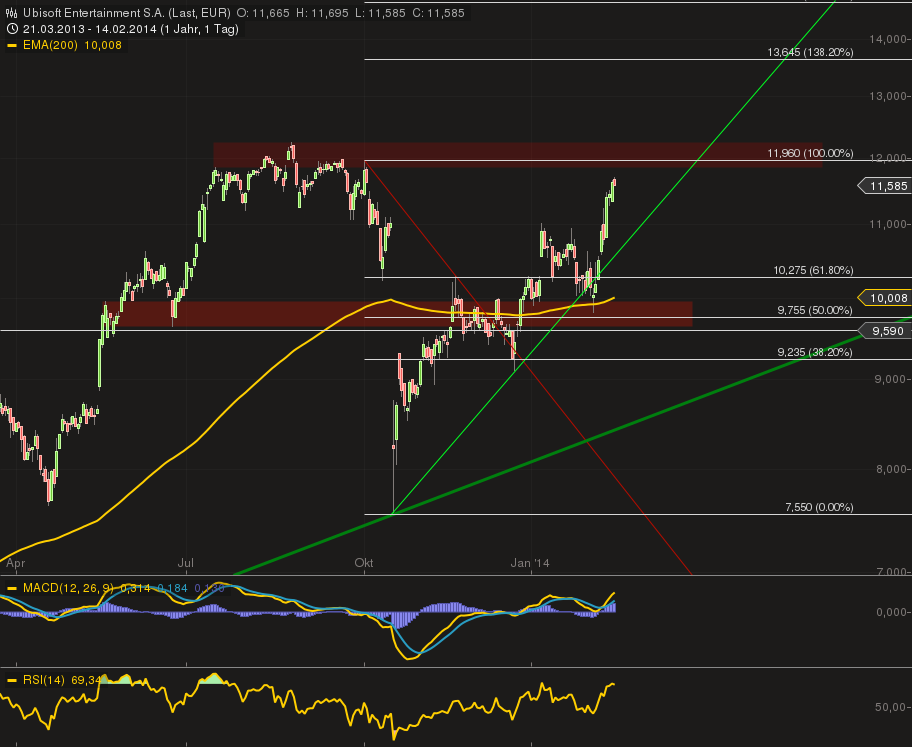The width and height of the screenshot is (912, 747).
Task: Click the clock icon showing date range
Action: 10,30
